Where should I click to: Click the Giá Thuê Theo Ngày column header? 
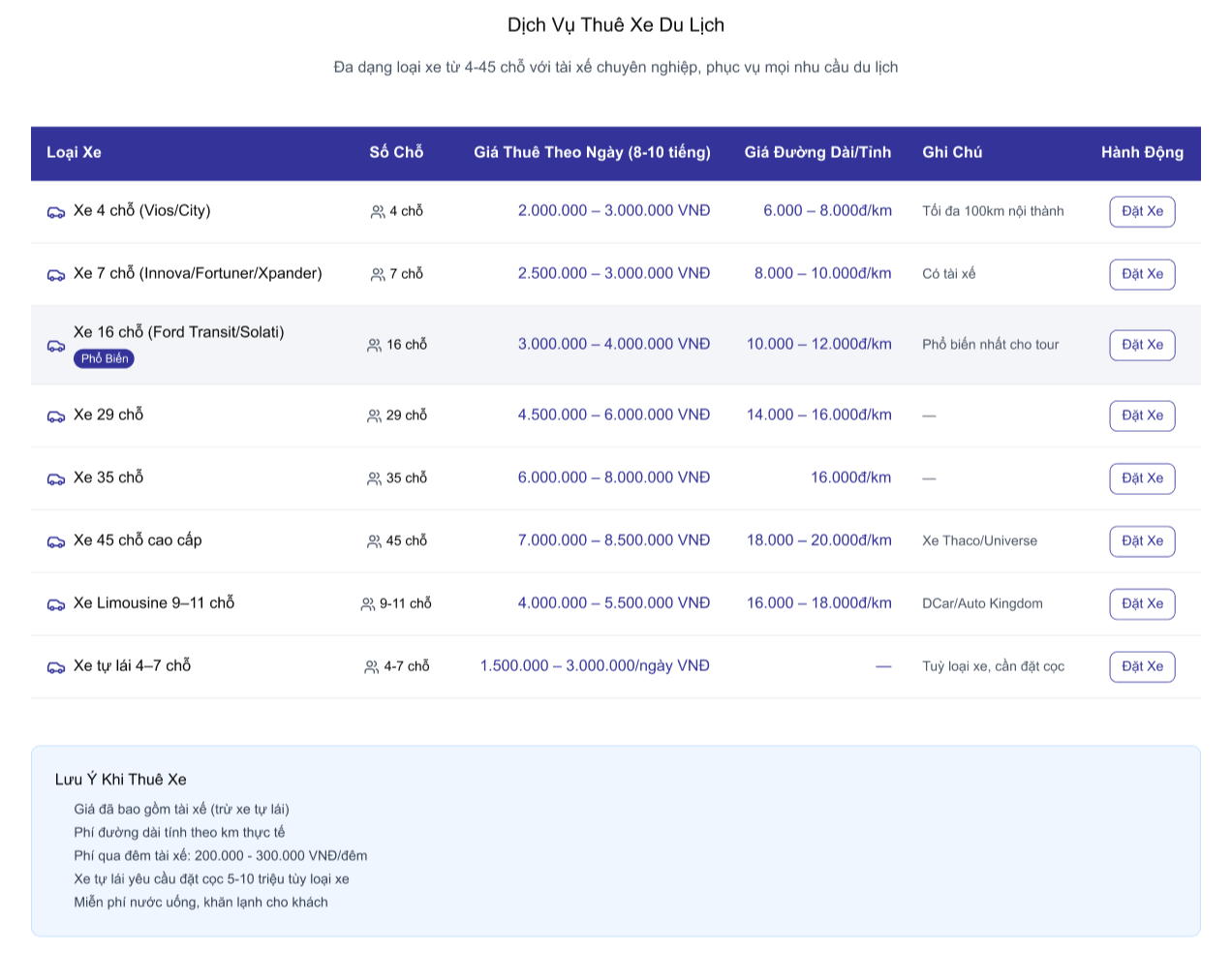(x=592, y=152)
